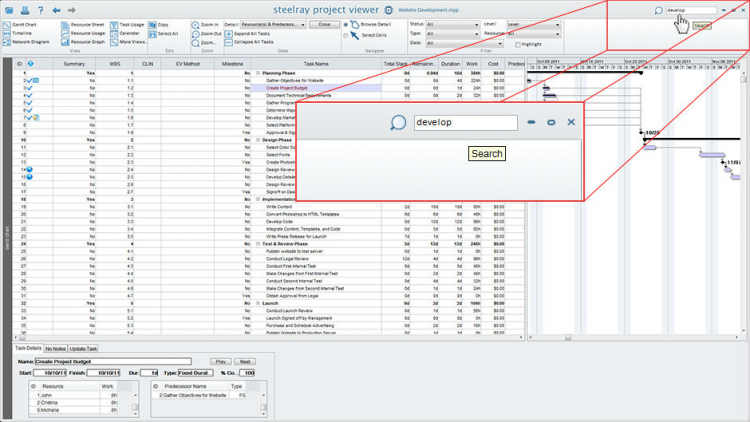Viewport: 750px width, 422px height.
Task: Click Expand All Tasks
Action: 248,34
